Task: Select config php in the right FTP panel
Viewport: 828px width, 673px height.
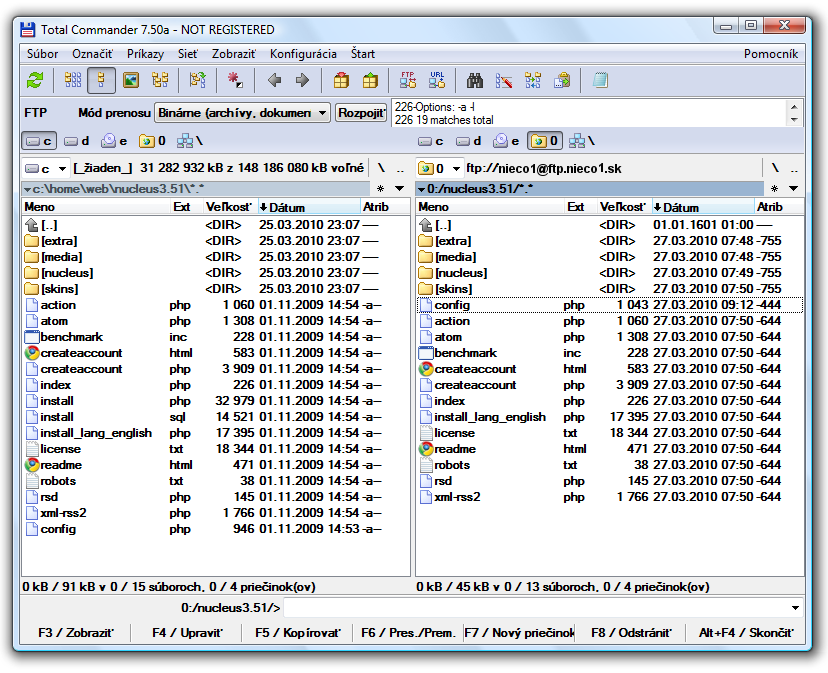Action: [610, 305]
